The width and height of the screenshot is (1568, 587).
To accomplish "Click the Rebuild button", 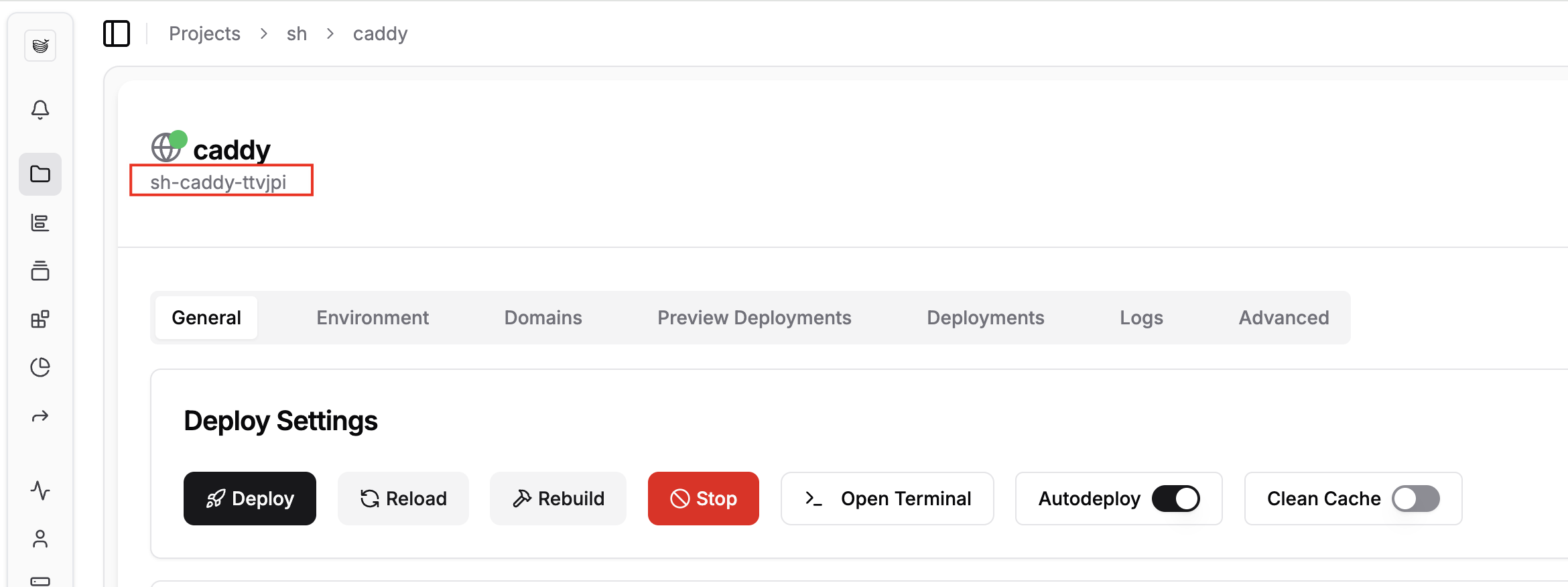I will click(558, 499).
